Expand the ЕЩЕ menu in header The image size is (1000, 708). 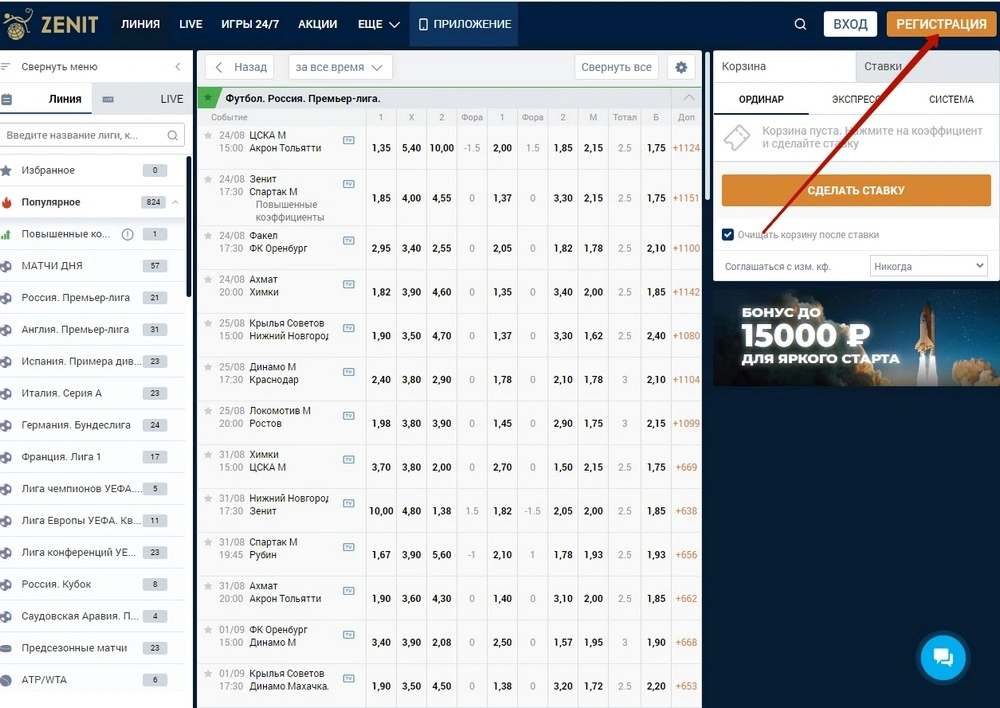point(378,24)
